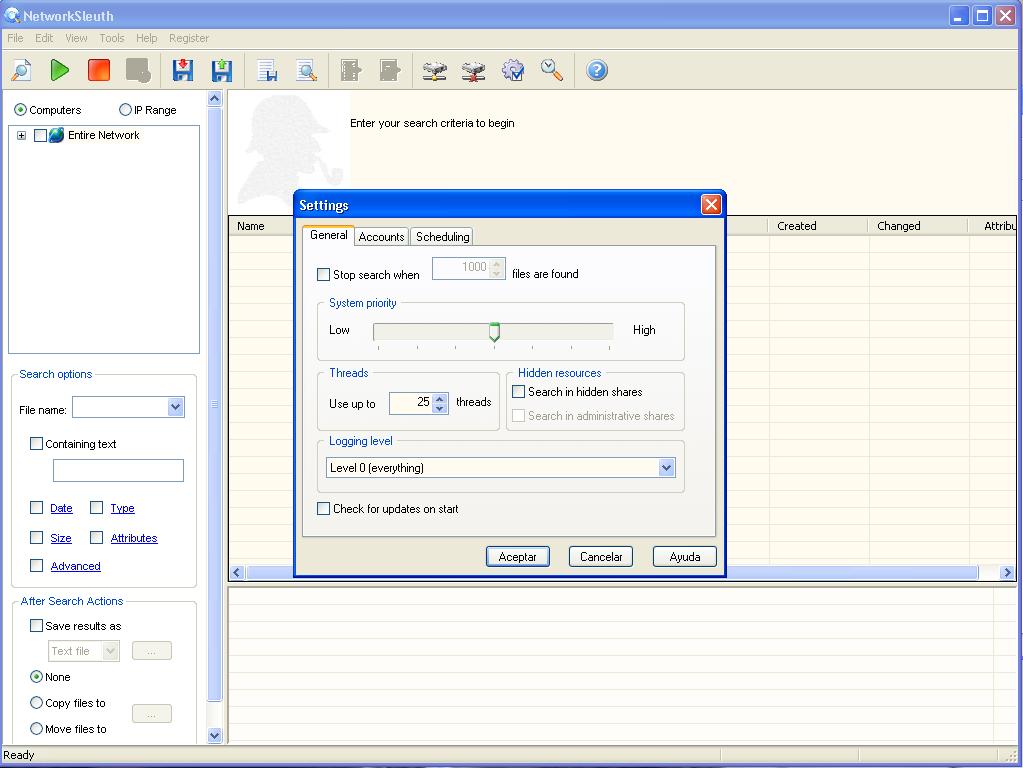The height and width of the screenshot is (768, 1023).
Task: Click the list-with-magnifier toolbar icon
Action: [306, 70]
